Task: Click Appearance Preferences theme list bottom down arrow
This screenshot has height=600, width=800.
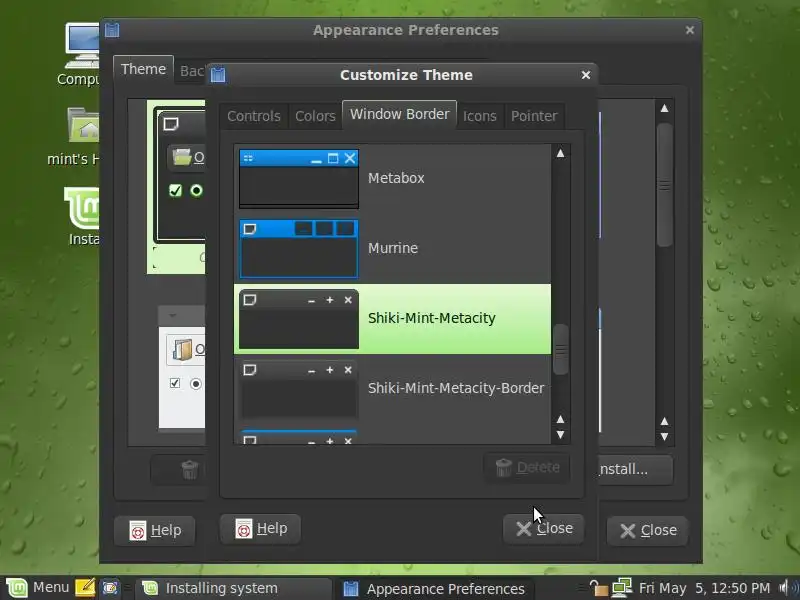Action: coord(664,437)
